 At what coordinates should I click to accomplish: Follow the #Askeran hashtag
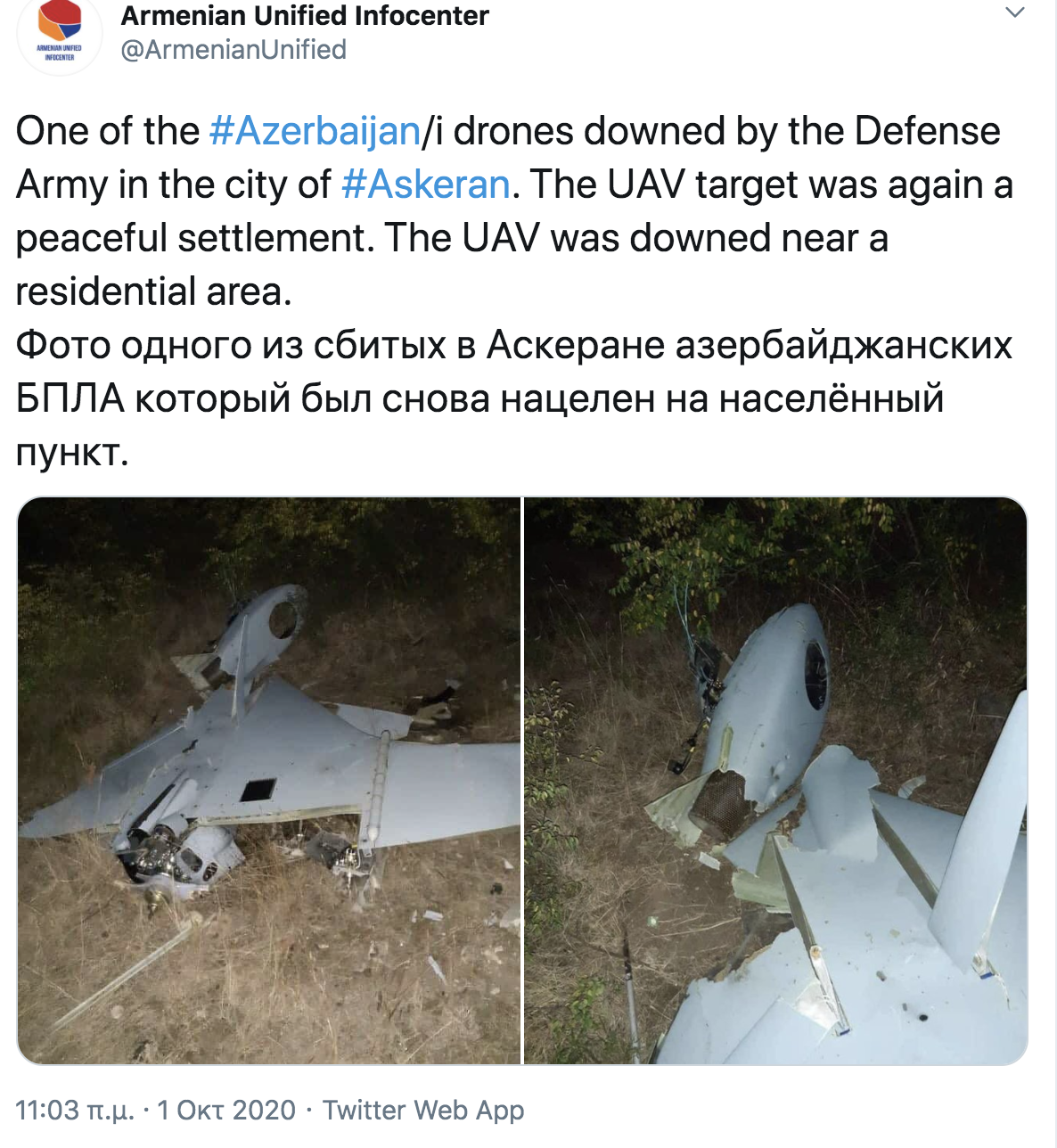pos(426,184)
